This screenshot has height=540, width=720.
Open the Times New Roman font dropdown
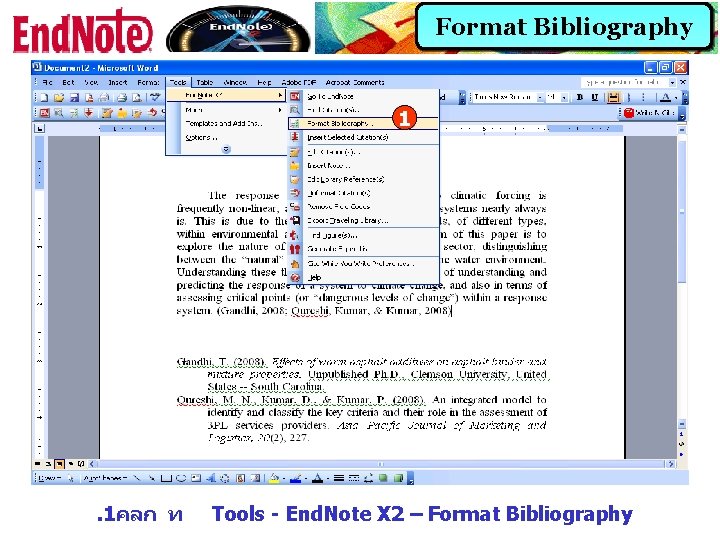coord(540,97)
